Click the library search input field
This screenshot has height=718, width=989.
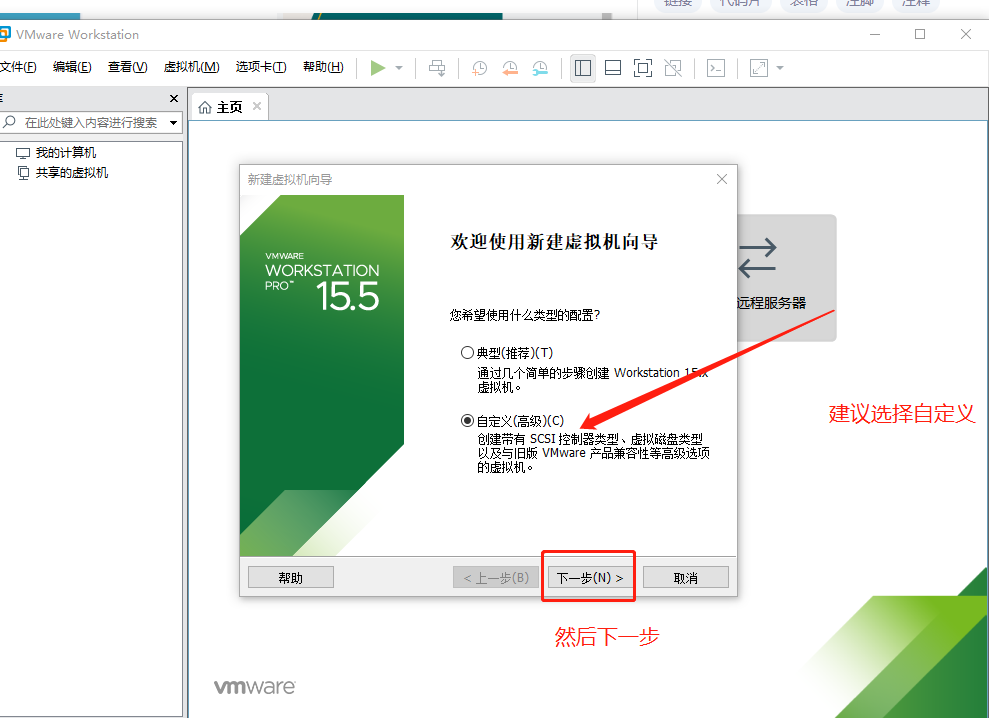[x=91, y=122]
